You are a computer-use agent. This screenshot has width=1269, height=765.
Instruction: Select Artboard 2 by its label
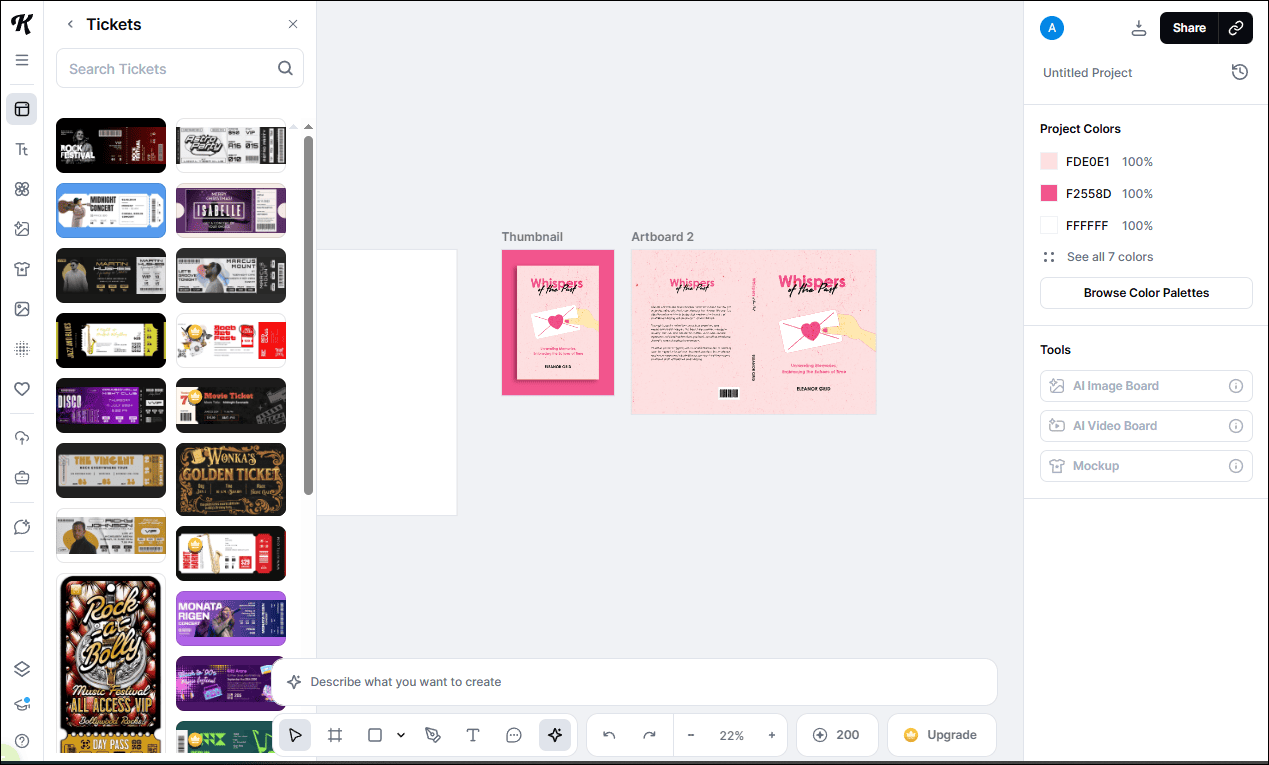point(661,236)
